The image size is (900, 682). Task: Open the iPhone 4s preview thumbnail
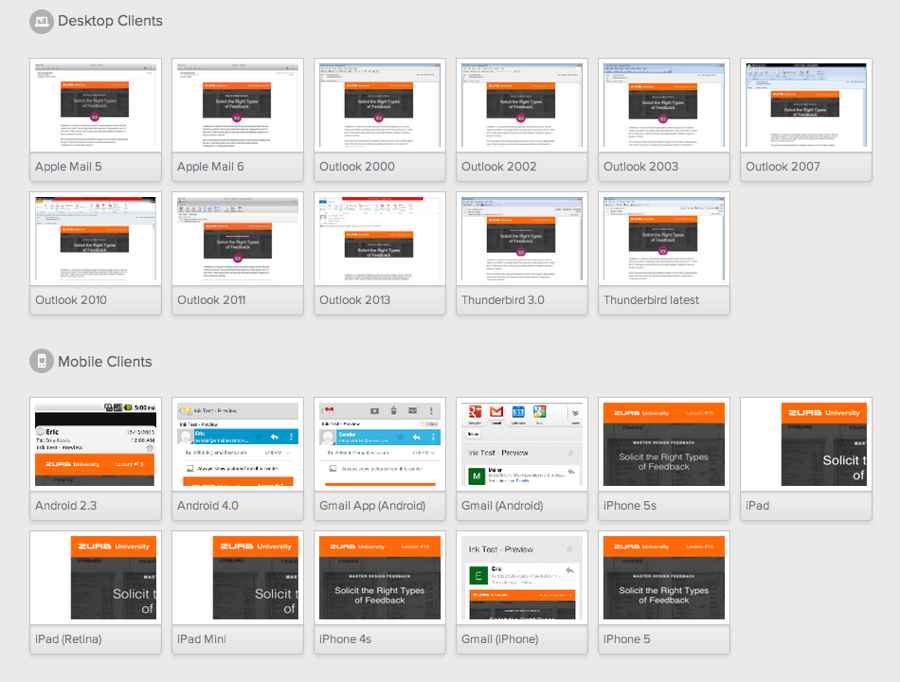coord(379,578)
